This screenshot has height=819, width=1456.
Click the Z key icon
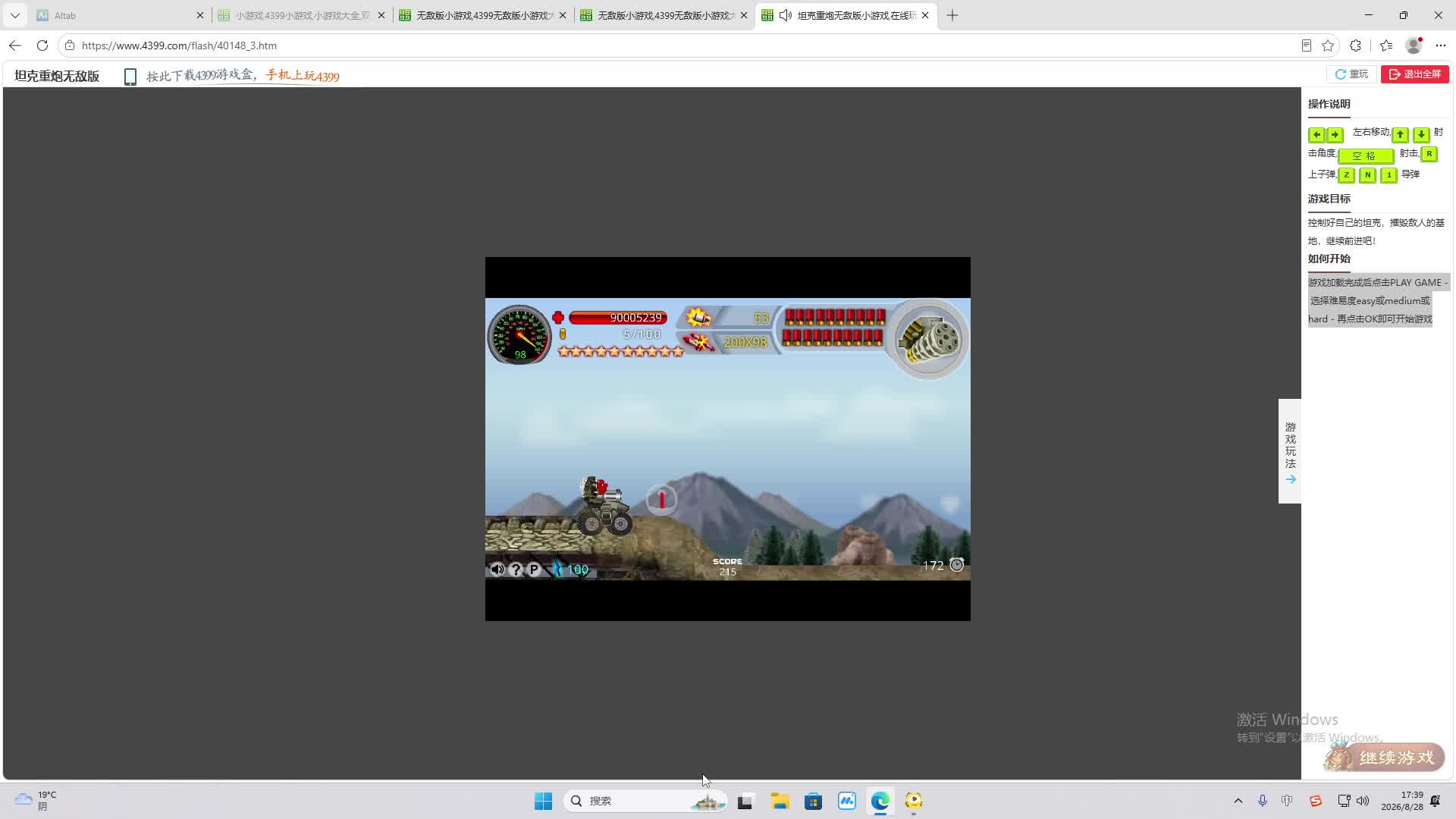1347,175
